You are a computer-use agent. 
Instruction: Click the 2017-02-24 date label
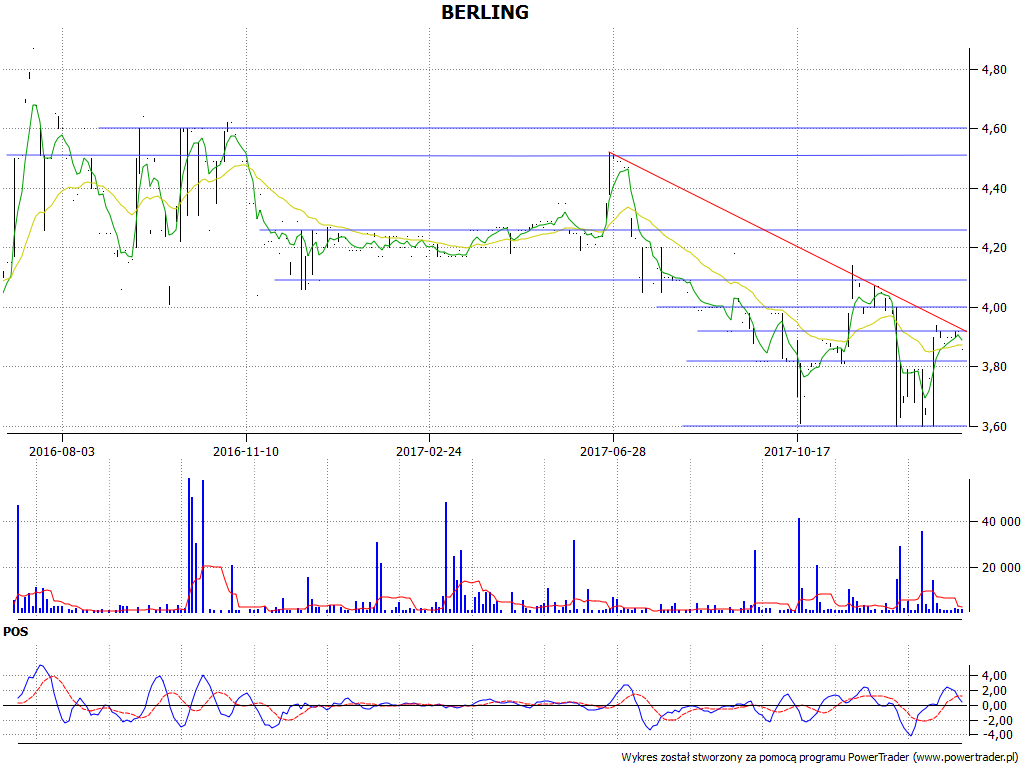tap(429, 451)
